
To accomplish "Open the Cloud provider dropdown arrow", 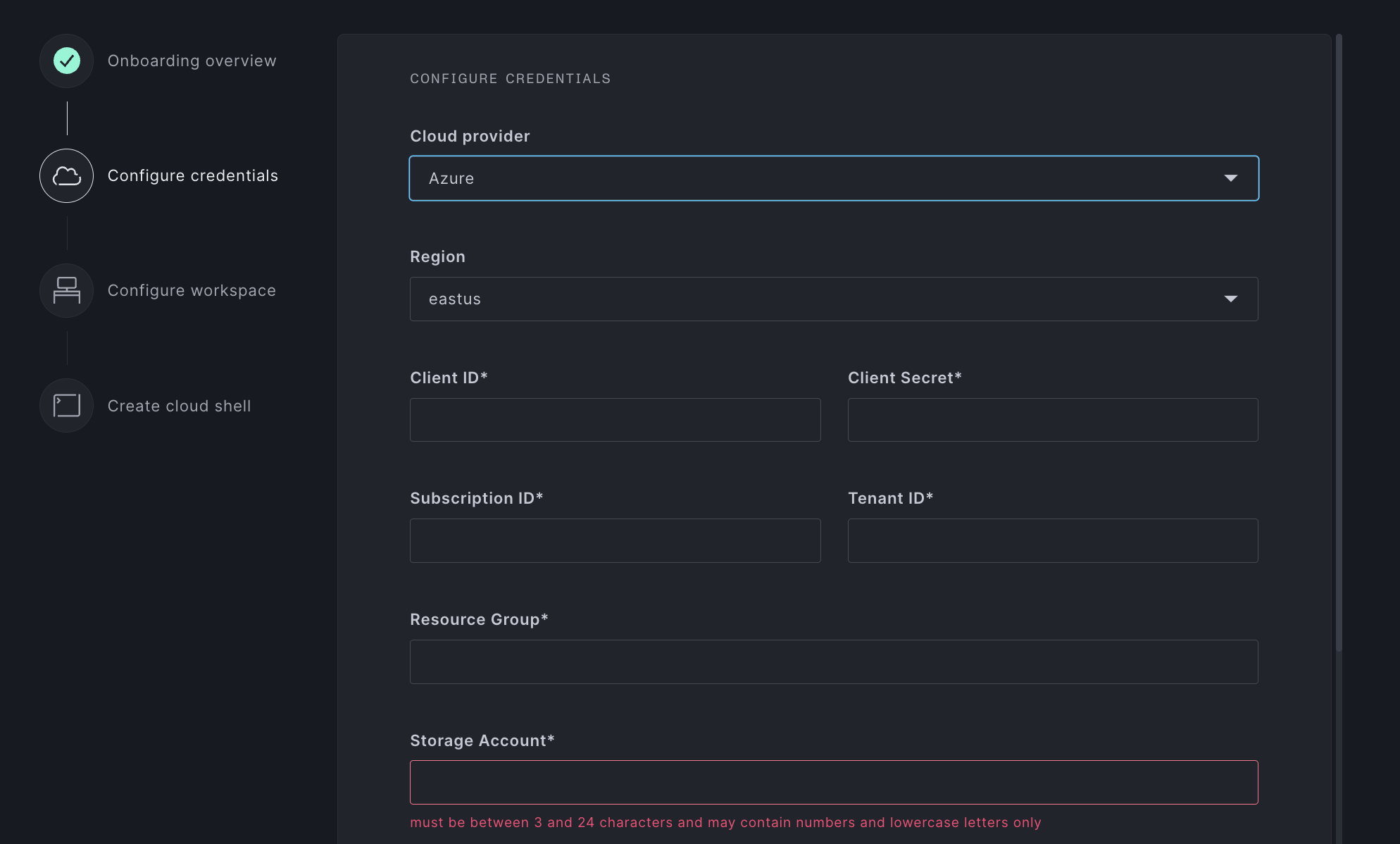I will pyautogui.click(x=1230, y=178).
